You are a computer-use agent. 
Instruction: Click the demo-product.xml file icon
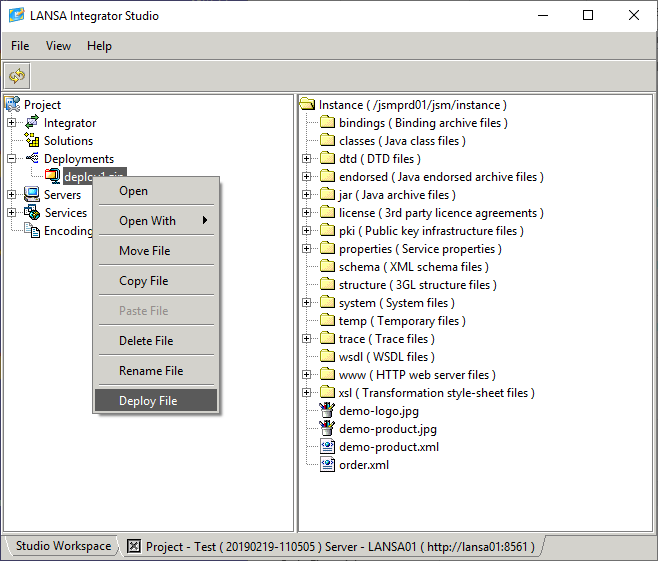click(327, 446)
